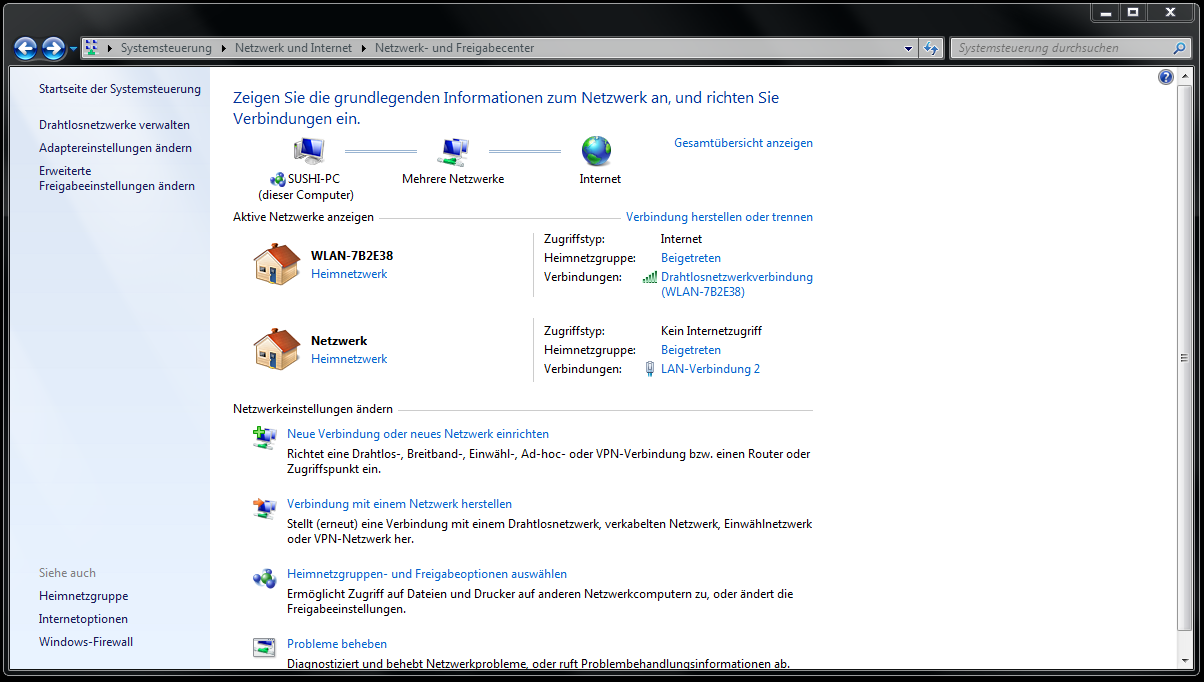This screenshot has width=1204, height=682.
Task: Open Heimnetzgruppen- und Freigabeoptionen auswählen
Action: 427,574
